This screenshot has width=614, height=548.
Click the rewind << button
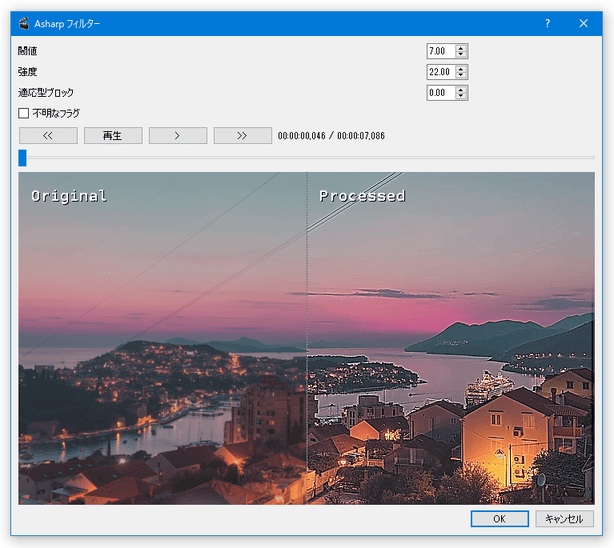click(48, 136)
